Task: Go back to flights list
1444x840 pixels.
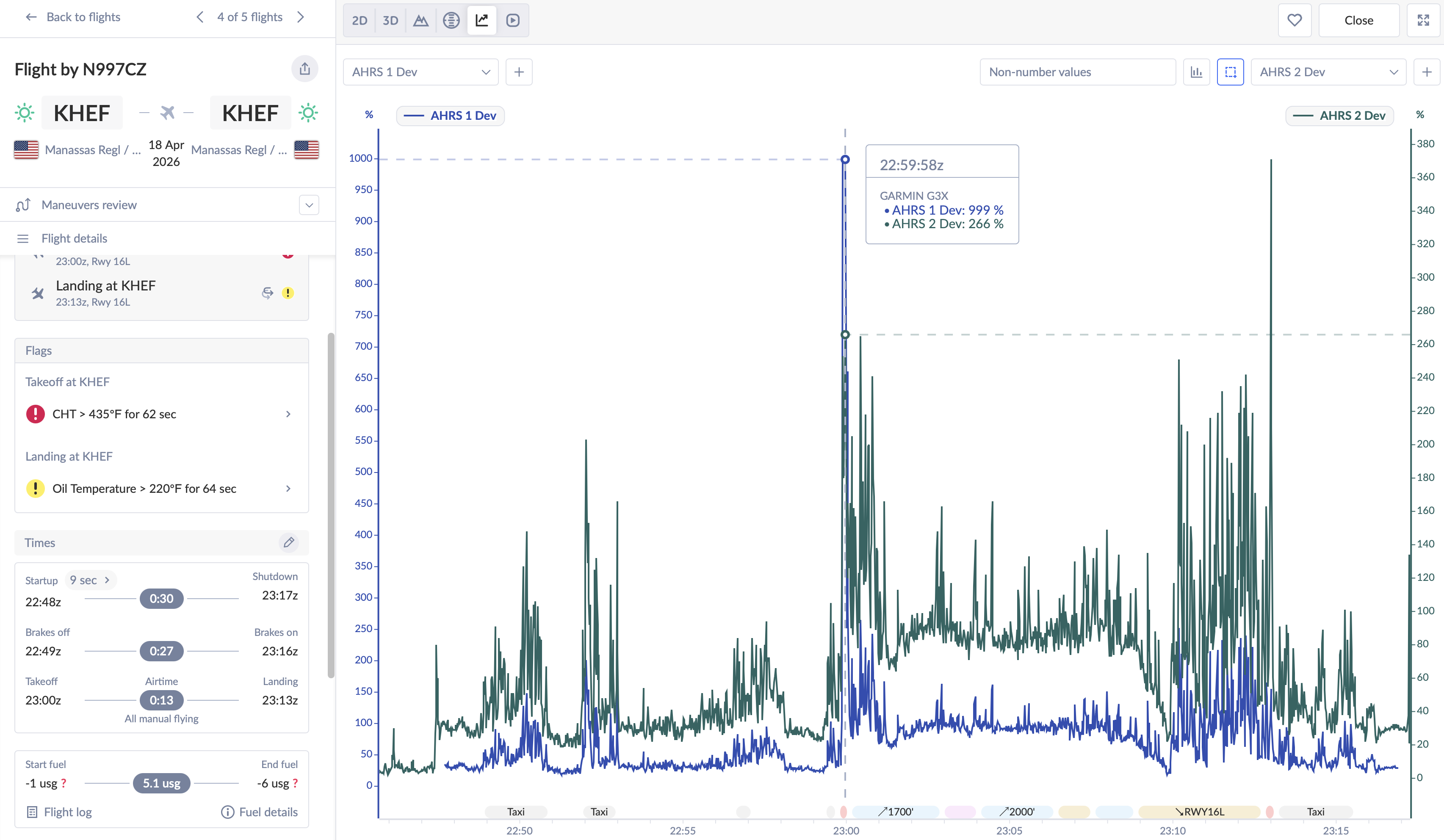Action: tap(73, 17)
